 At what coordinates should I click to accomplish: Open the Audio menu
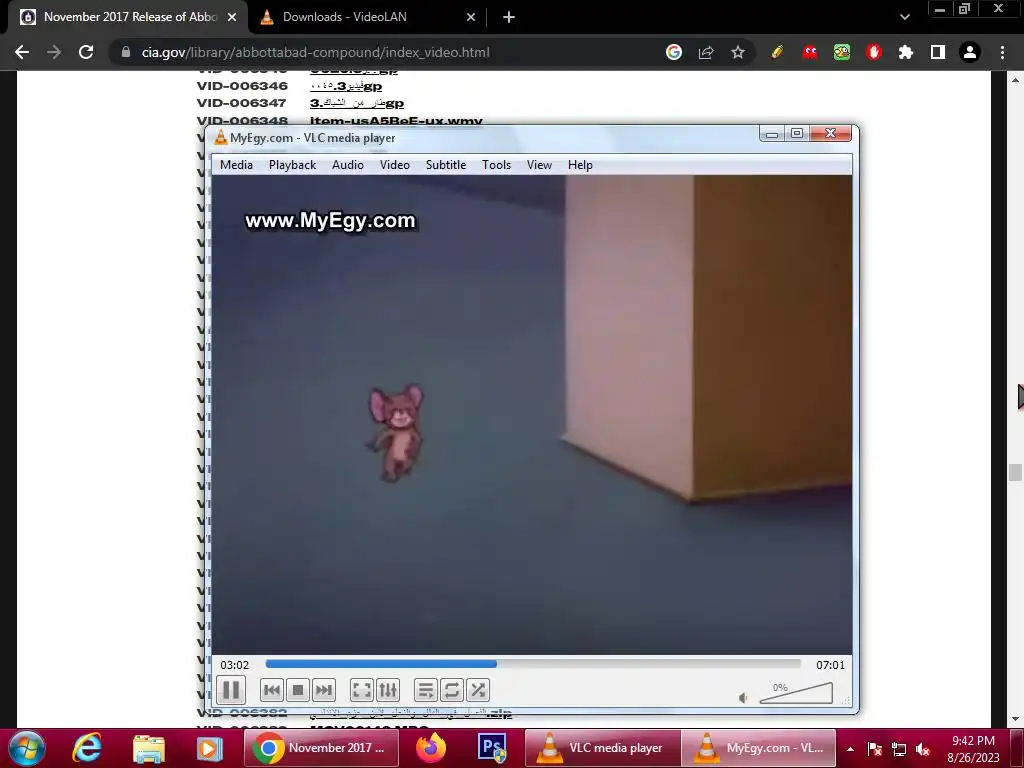click(x=347, y=165)
